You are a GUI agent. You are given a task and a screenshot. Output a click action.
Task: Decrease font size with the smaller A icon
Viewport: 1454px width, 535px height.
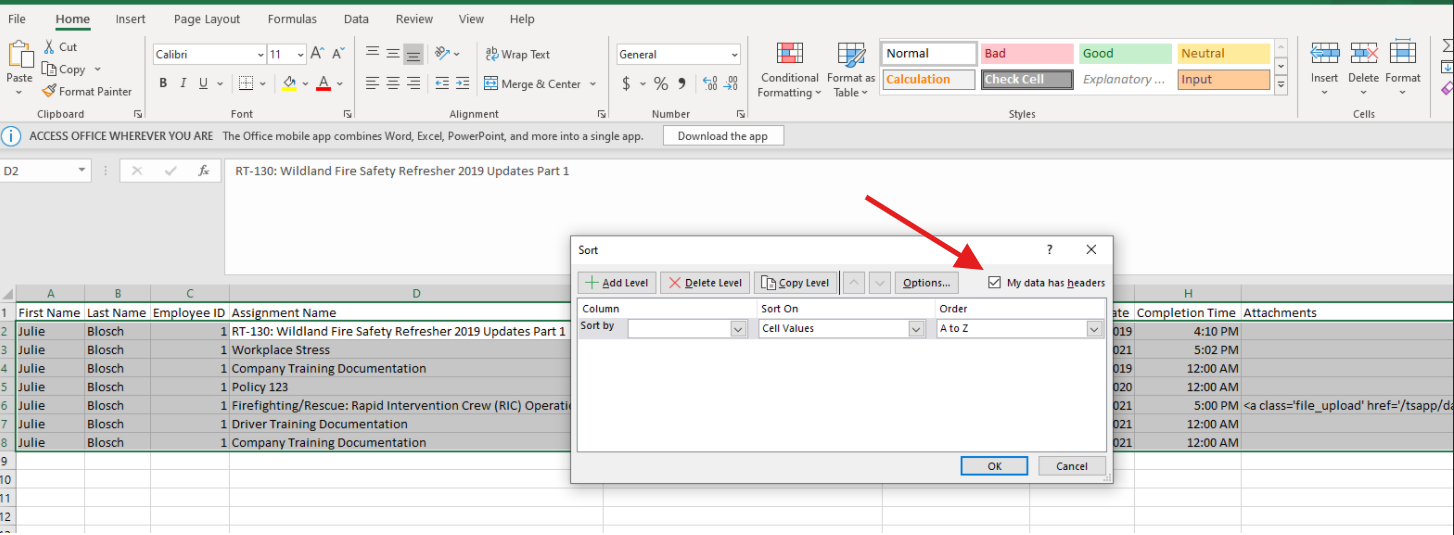click(x=338, y=54)
